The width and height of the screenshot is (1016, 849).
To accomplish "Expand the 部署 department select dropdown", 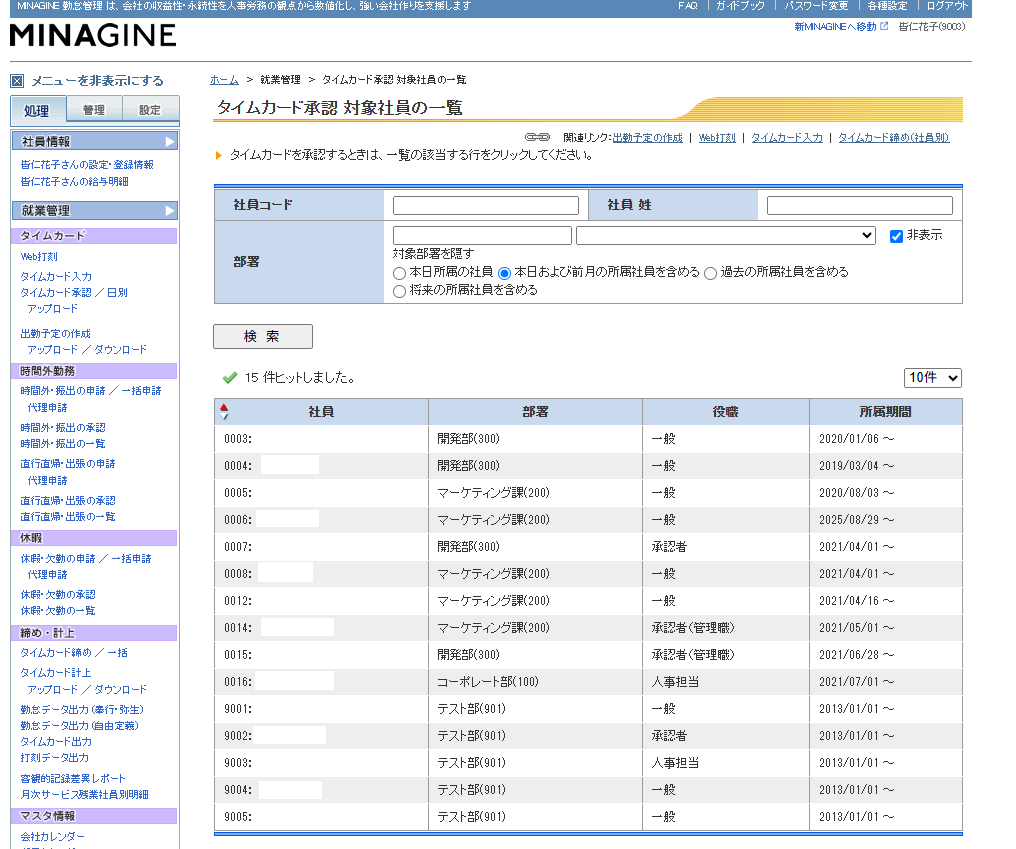I will tap(725, 236).
